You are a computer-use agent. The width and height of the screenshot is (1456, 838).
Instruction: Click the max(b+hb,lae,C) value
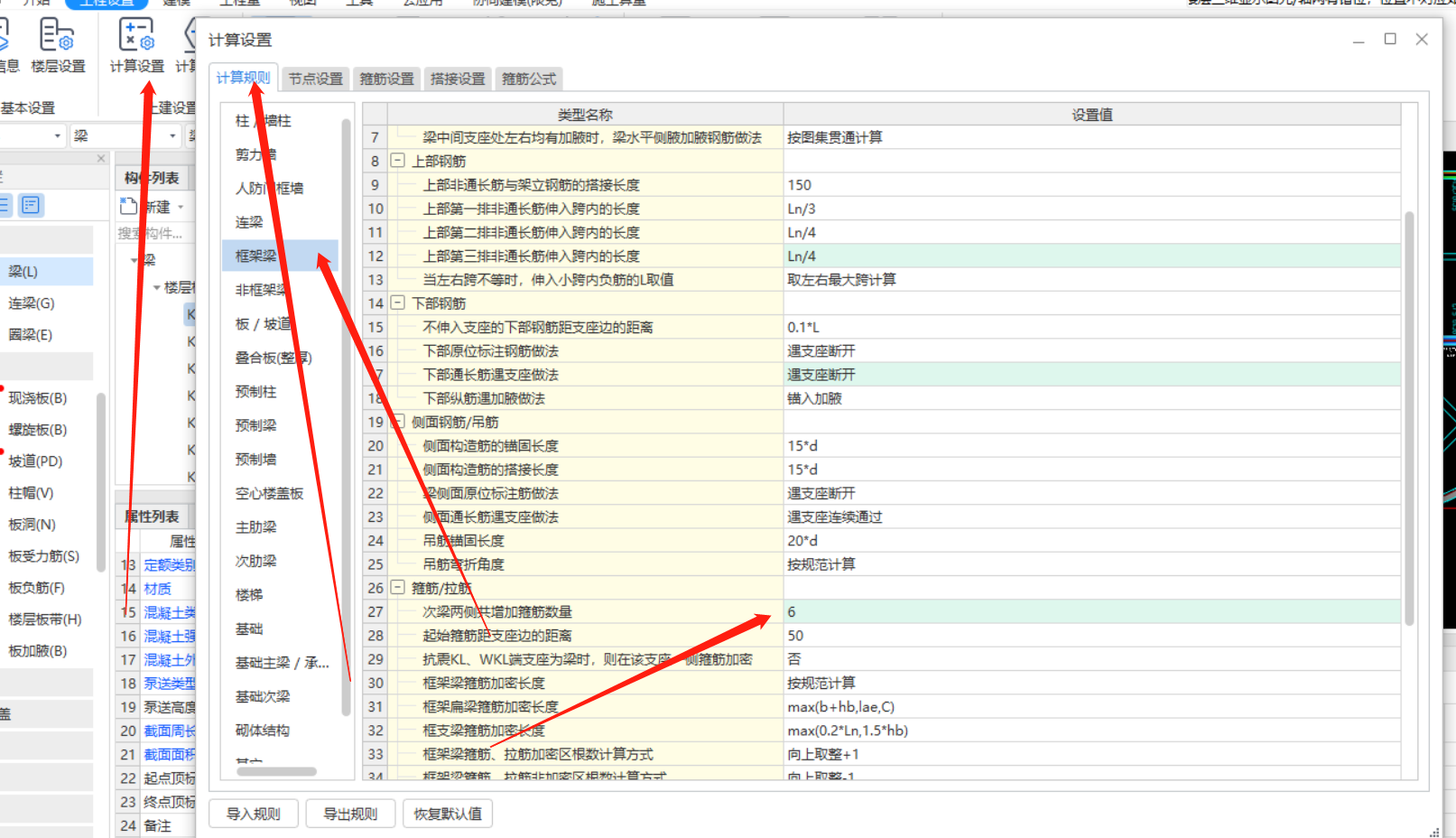(x=1091, y=706)
